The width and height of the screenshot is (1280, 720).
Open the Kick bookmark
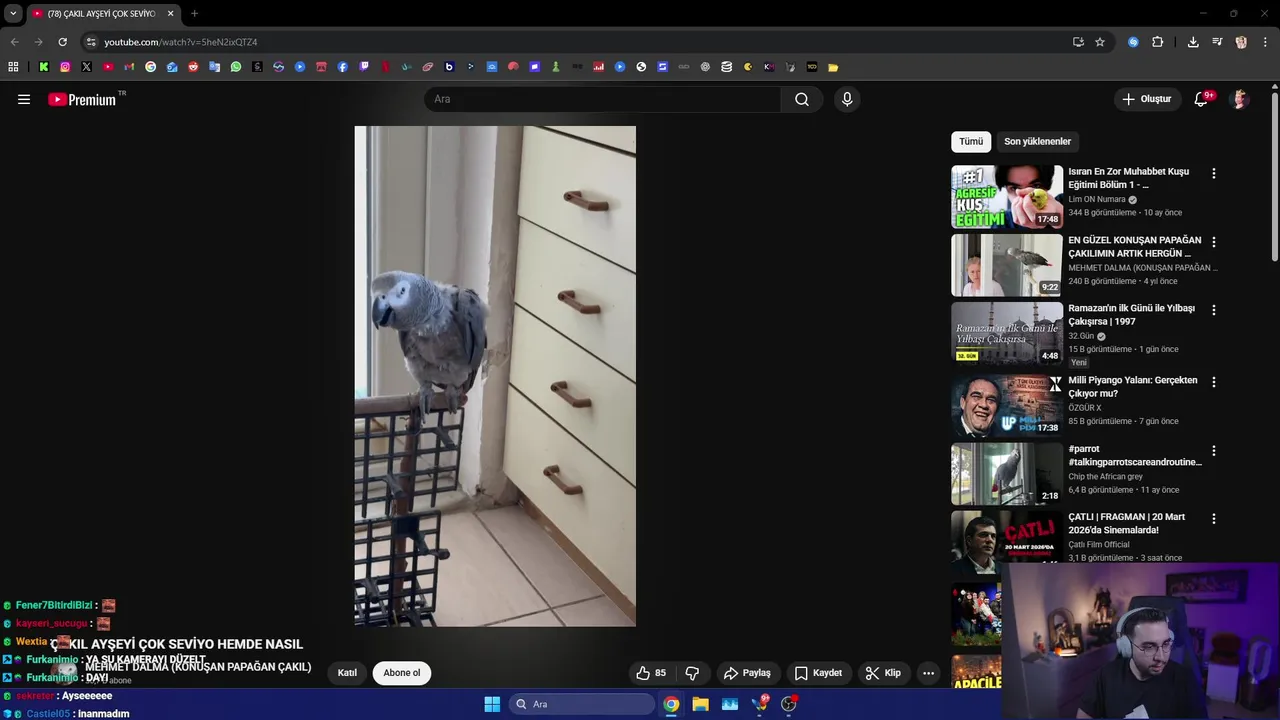tap(44, 67)
